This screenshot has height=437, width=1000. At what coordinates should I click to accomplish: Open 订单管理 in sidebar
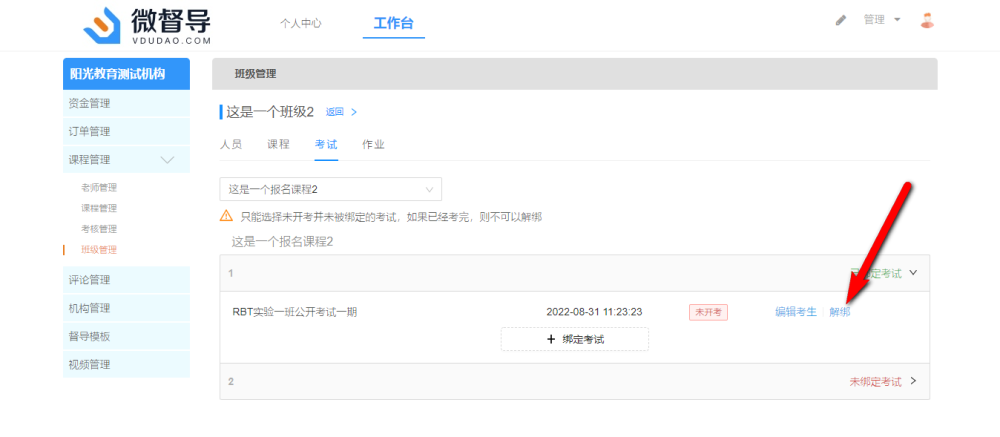126,131
